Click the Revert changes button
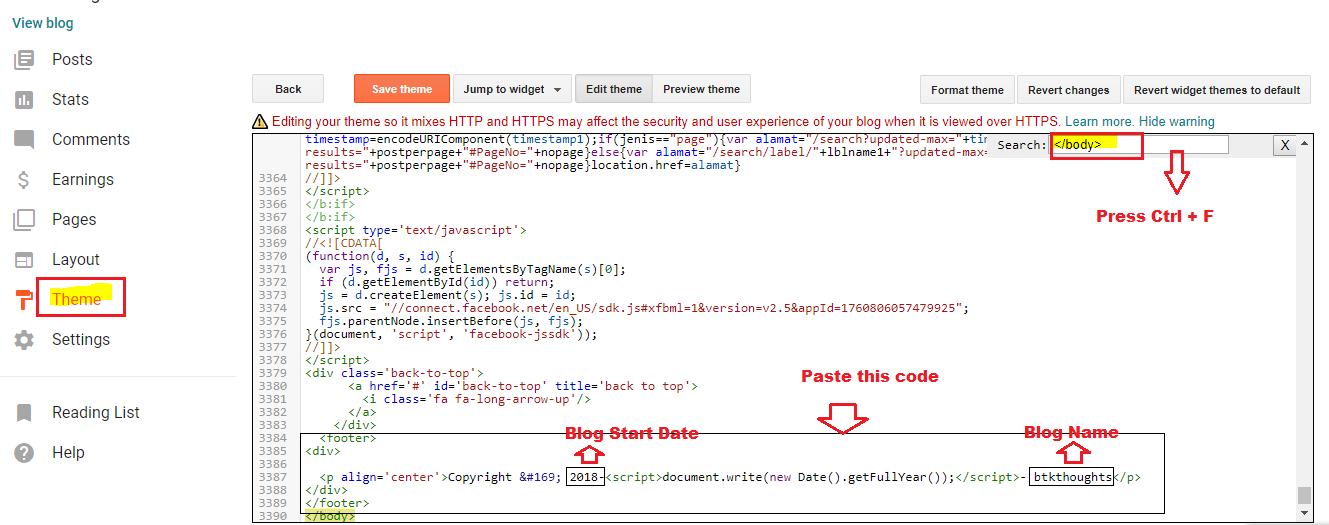The height and width of the screenshot is (525, 1329). [x=1069, y=90]
